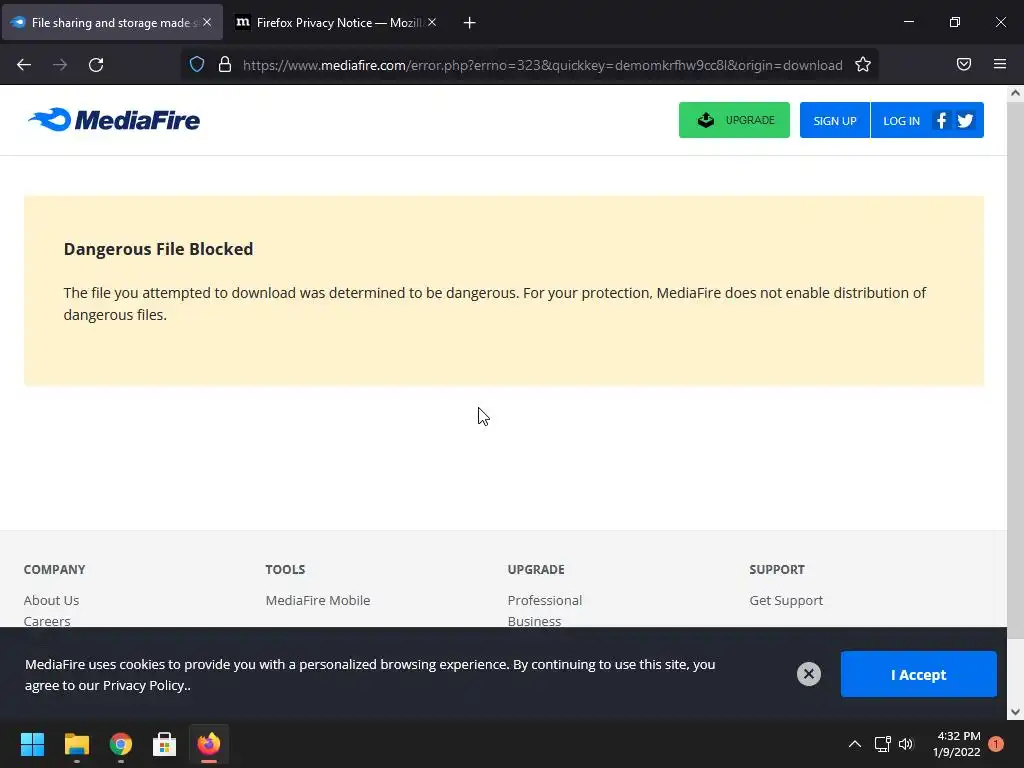Click the MediaFire logo
This screenshot has width=1024, height=768.
point(114,120)
